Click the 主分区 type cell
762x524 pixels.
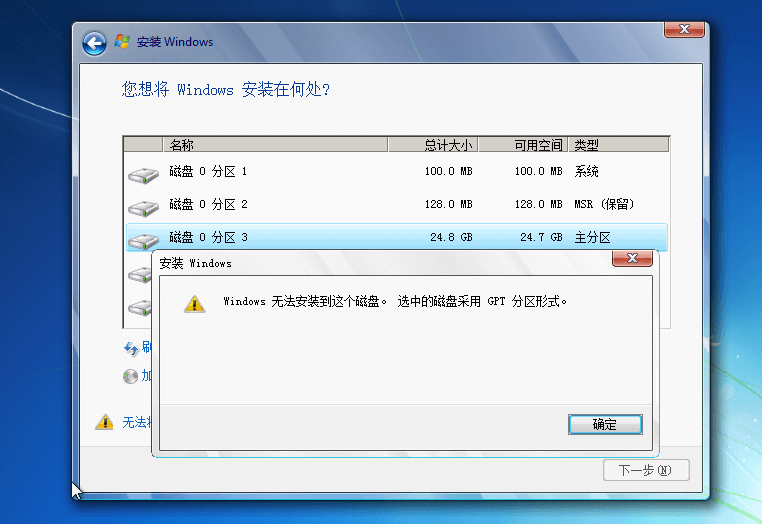[x=592, y=238]
